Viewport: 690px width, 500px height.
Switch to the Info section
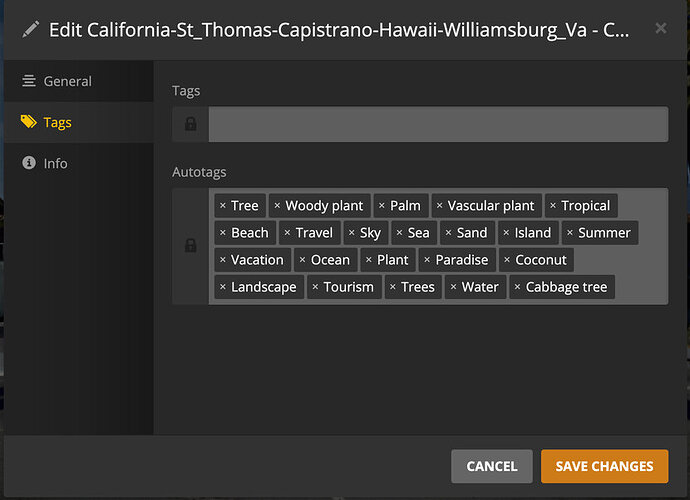pos(55,163)
